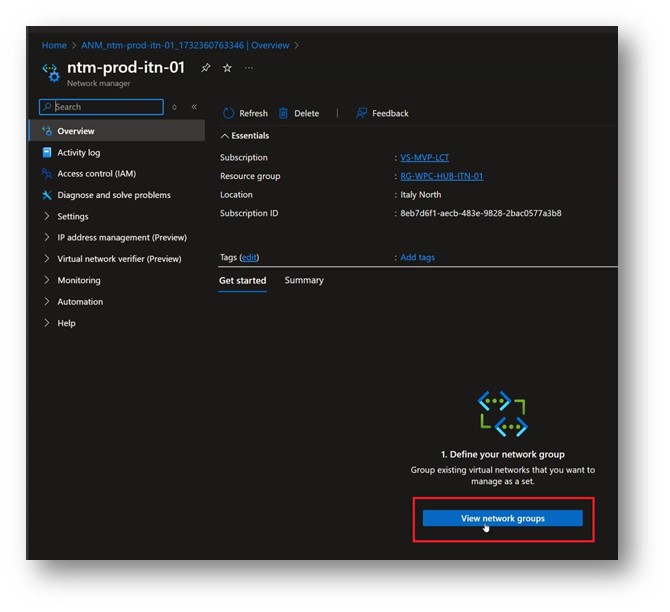Select the Subscription ID value text
This screenshot has height=612, width=670.
tap(481, 213)
